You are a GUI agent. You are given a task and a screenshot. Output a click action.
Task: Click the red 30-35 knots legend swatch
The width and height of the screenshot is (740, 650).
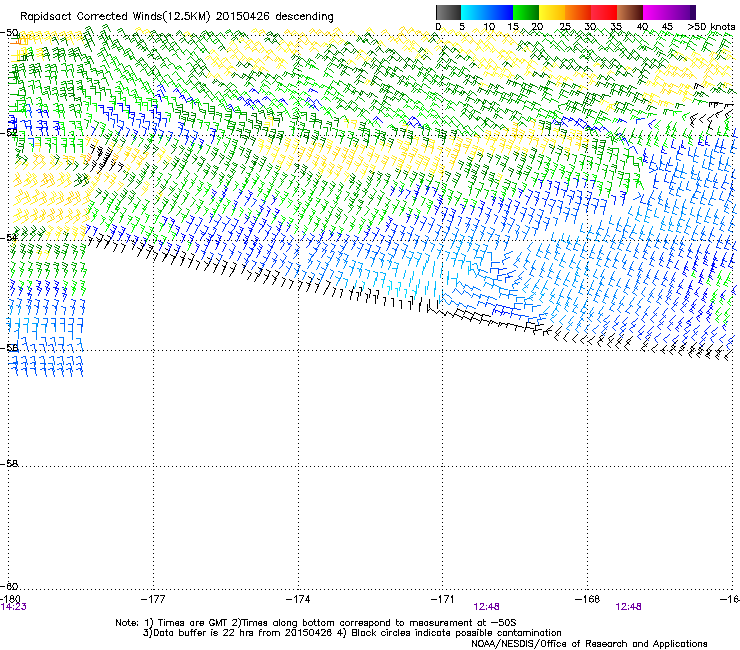[604, 12]
